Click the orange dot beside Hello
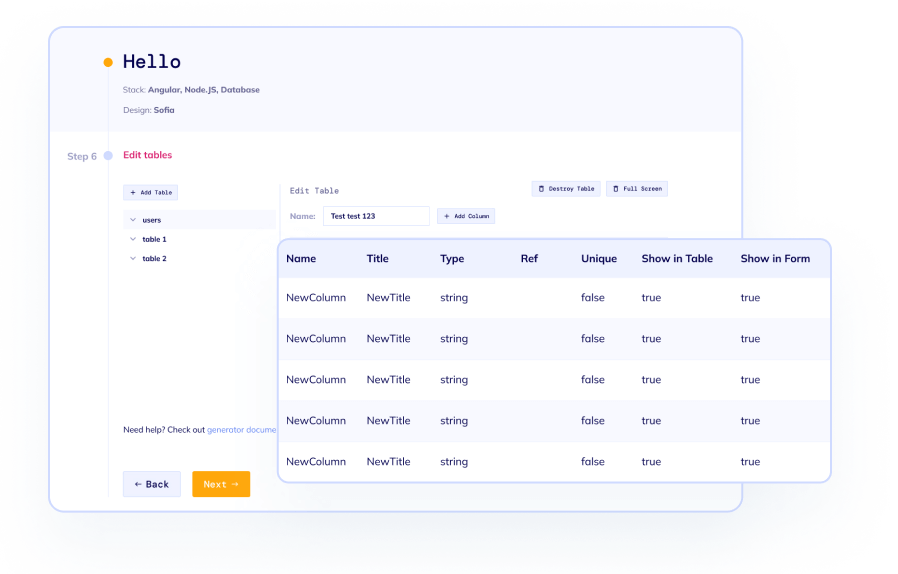The width and height of the screenshot is (898, 574). coord(108,63)
